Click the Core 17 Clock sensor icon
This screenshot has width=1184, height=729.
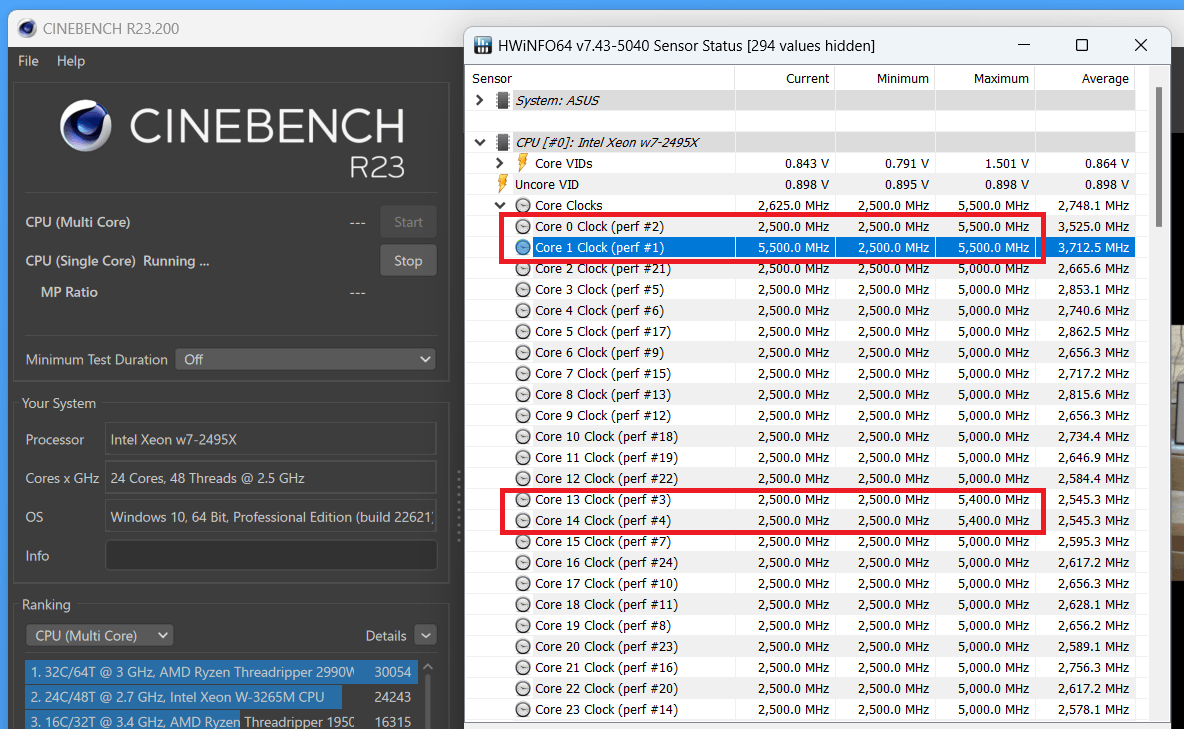[523, 584]
